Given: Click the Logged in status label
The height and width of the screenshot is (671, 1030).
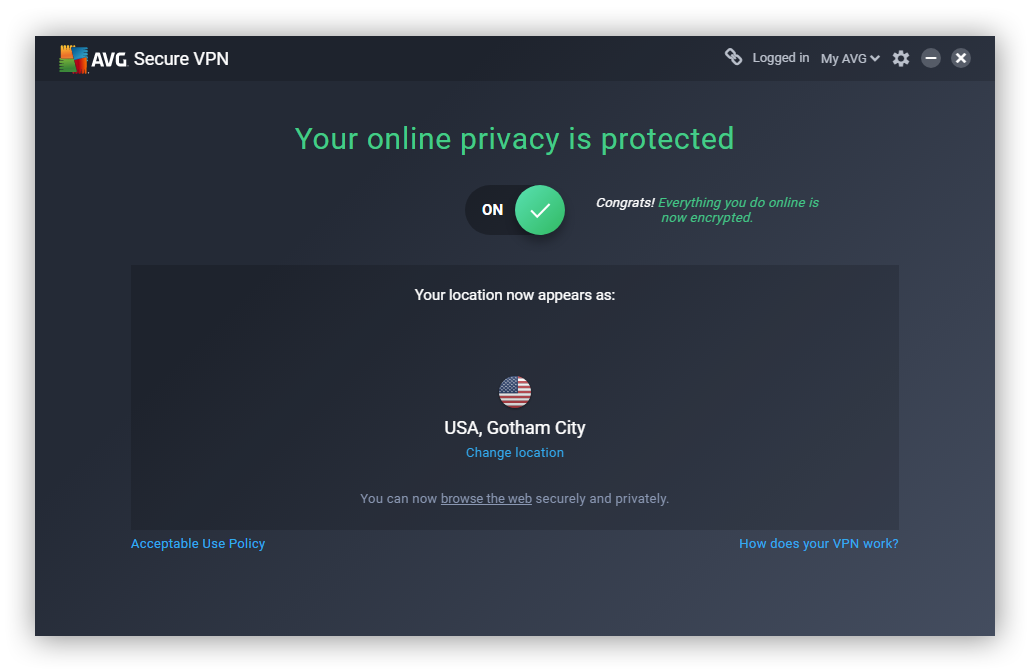Looking at the screenshot, I should pos(781,57).
